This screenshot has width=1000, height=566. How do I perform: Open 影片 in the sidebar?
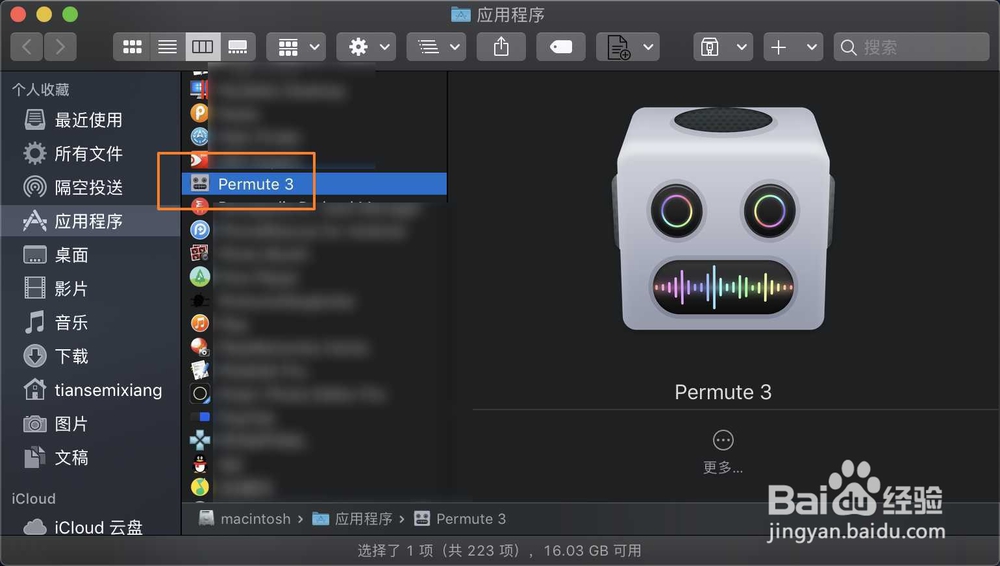(x=91, y=289)
